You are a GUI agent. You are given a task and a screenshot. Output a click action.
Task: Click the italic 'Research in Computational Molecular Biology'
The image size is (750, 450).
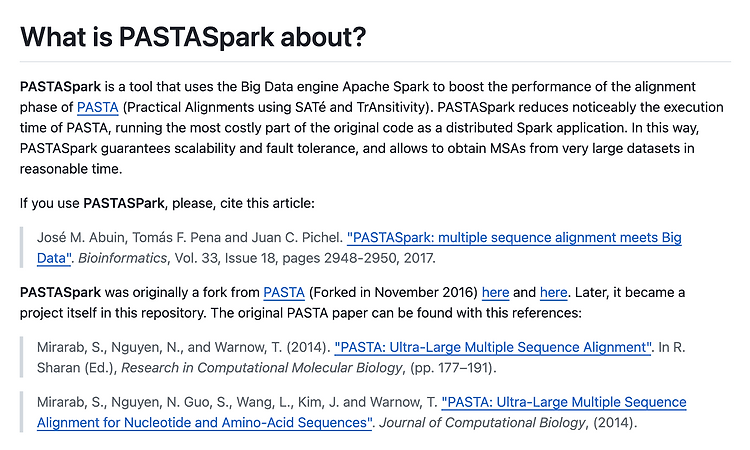(262, 368)
